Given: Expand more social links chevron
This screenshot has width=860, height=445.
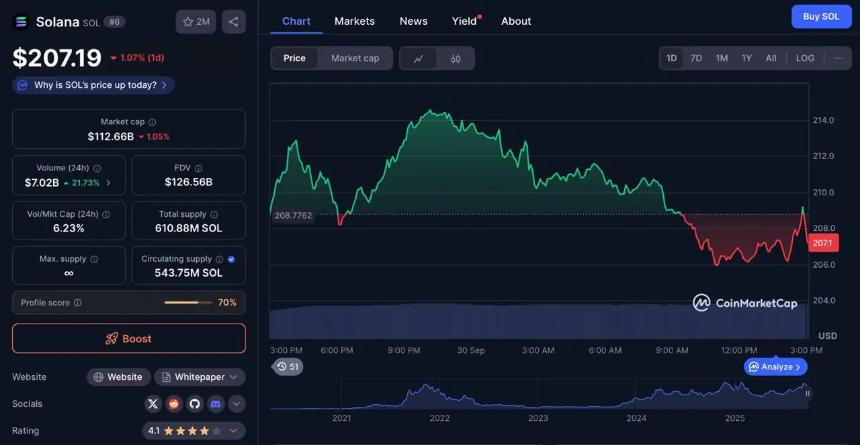Looking at the screenshot, I should point(237,404).
